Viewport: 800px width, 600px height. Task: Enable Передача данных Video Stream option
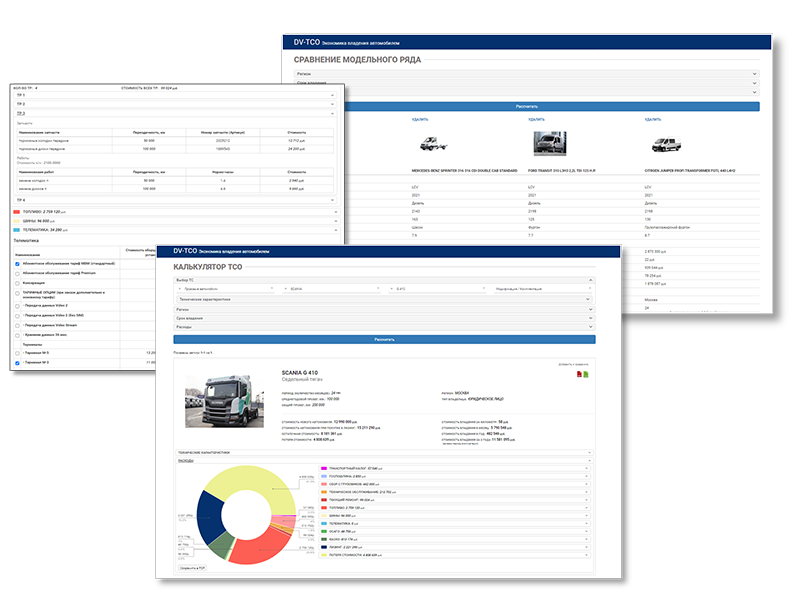(17, 326)
